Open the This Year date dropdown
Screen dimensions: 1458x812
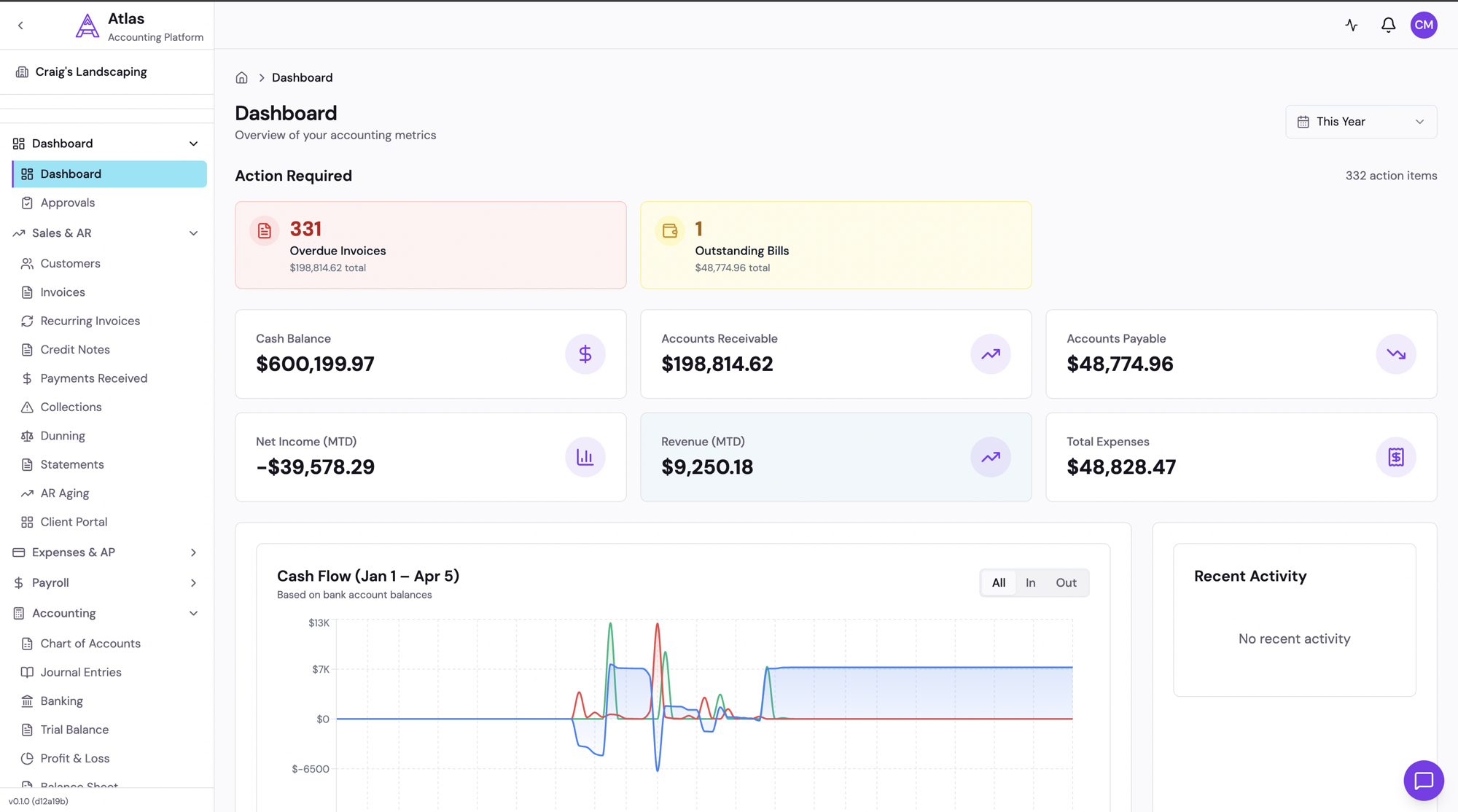coord(1360,122)
